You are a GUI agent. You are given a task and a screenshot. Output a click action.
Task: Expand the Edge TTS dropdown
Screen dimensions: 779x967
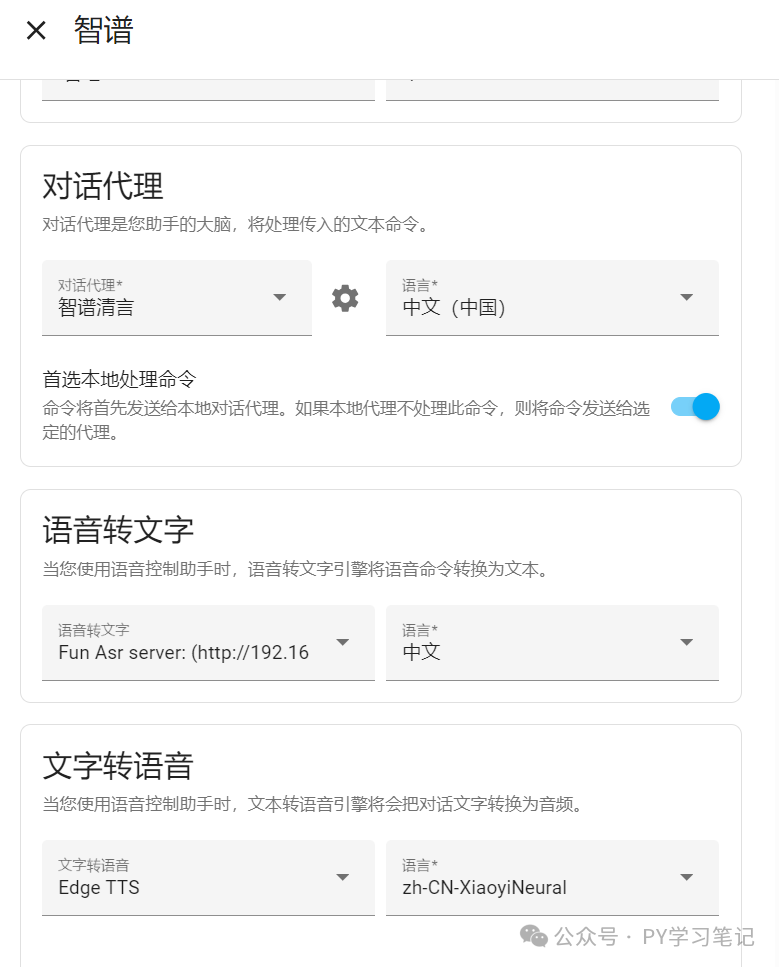[208, 878]
